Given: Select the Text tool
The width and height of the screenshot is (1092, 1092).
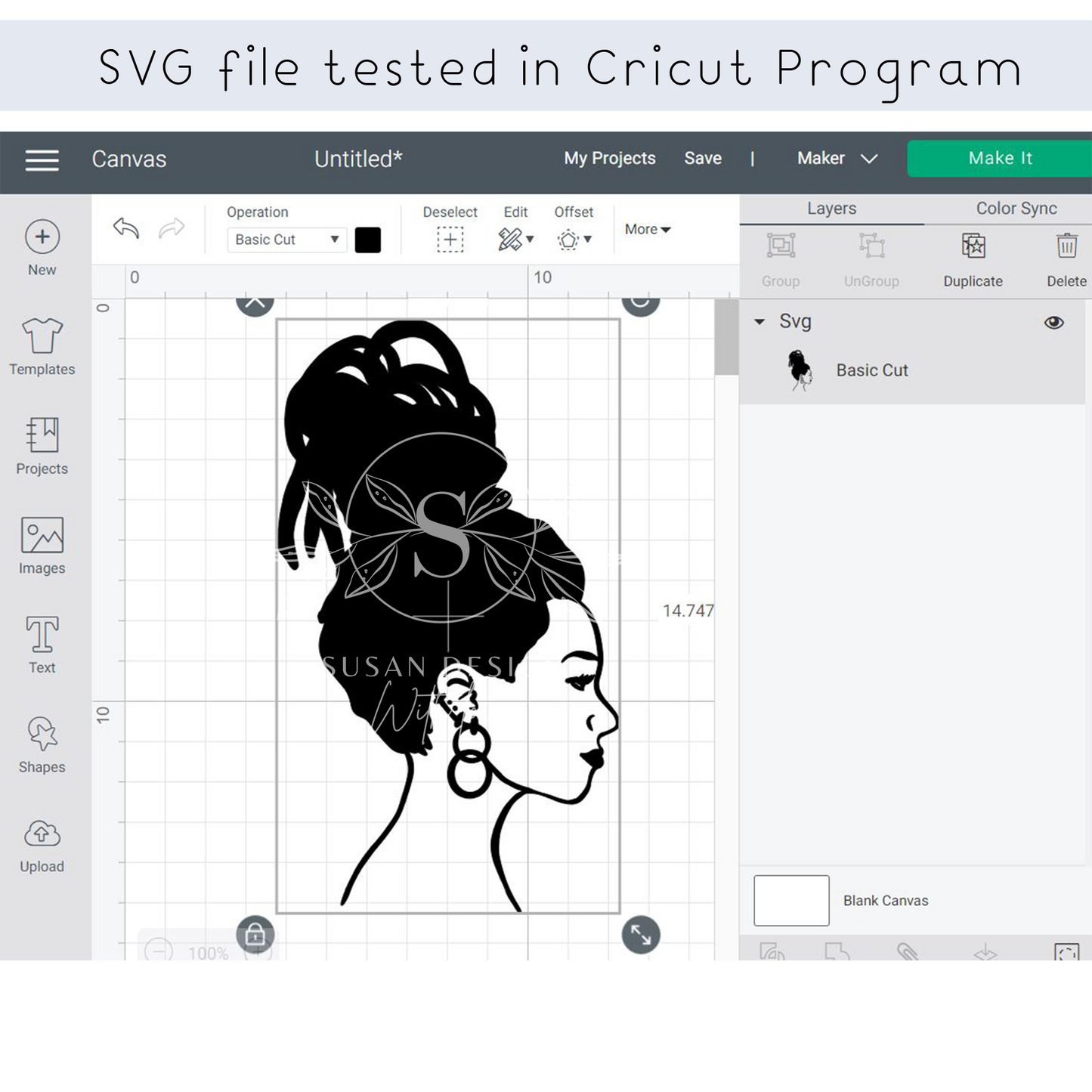Looking at the screenshot, I should click(42, 635).
